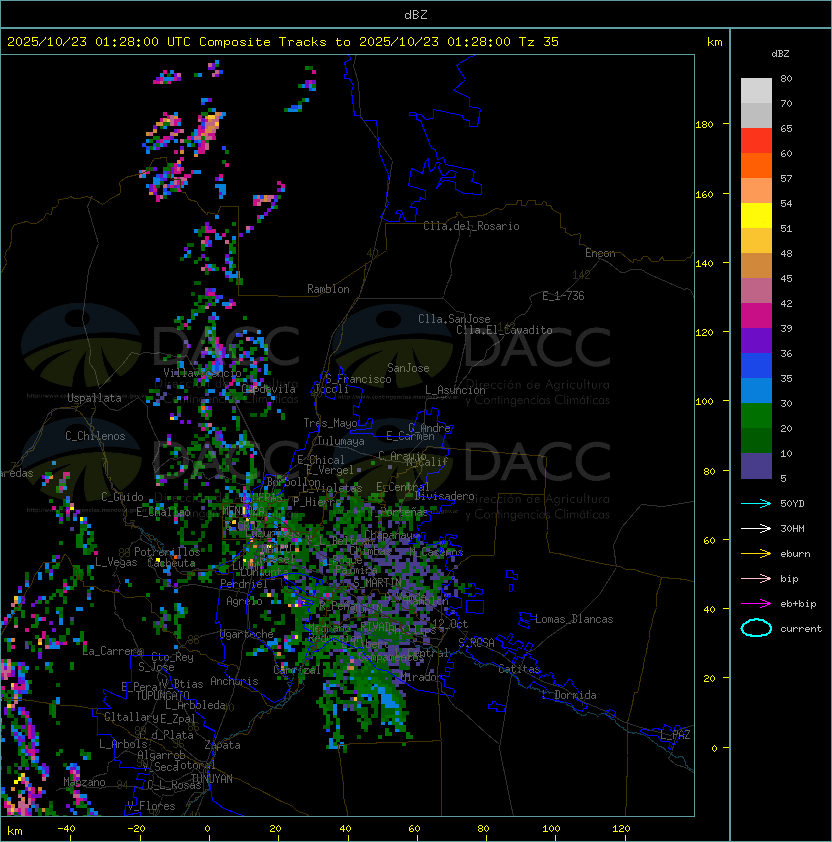Click the 'TUNUYAN' place label
Viewport: 832px width, 842px height.
click(212, 779)
